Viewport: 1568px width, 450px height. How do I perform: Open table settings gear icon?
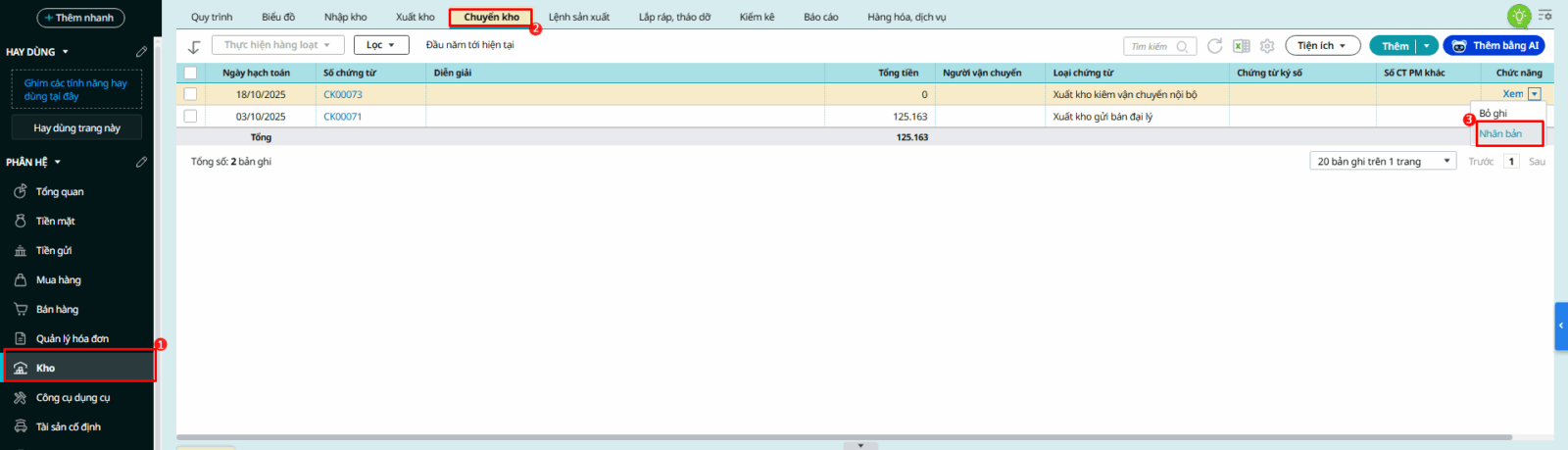1267,46
